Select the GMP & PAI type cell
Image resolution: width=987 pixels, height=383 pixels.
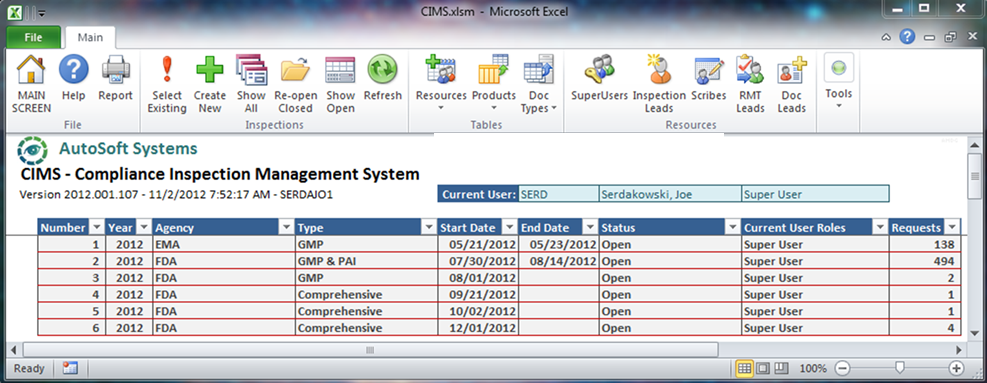pos(366,261)
